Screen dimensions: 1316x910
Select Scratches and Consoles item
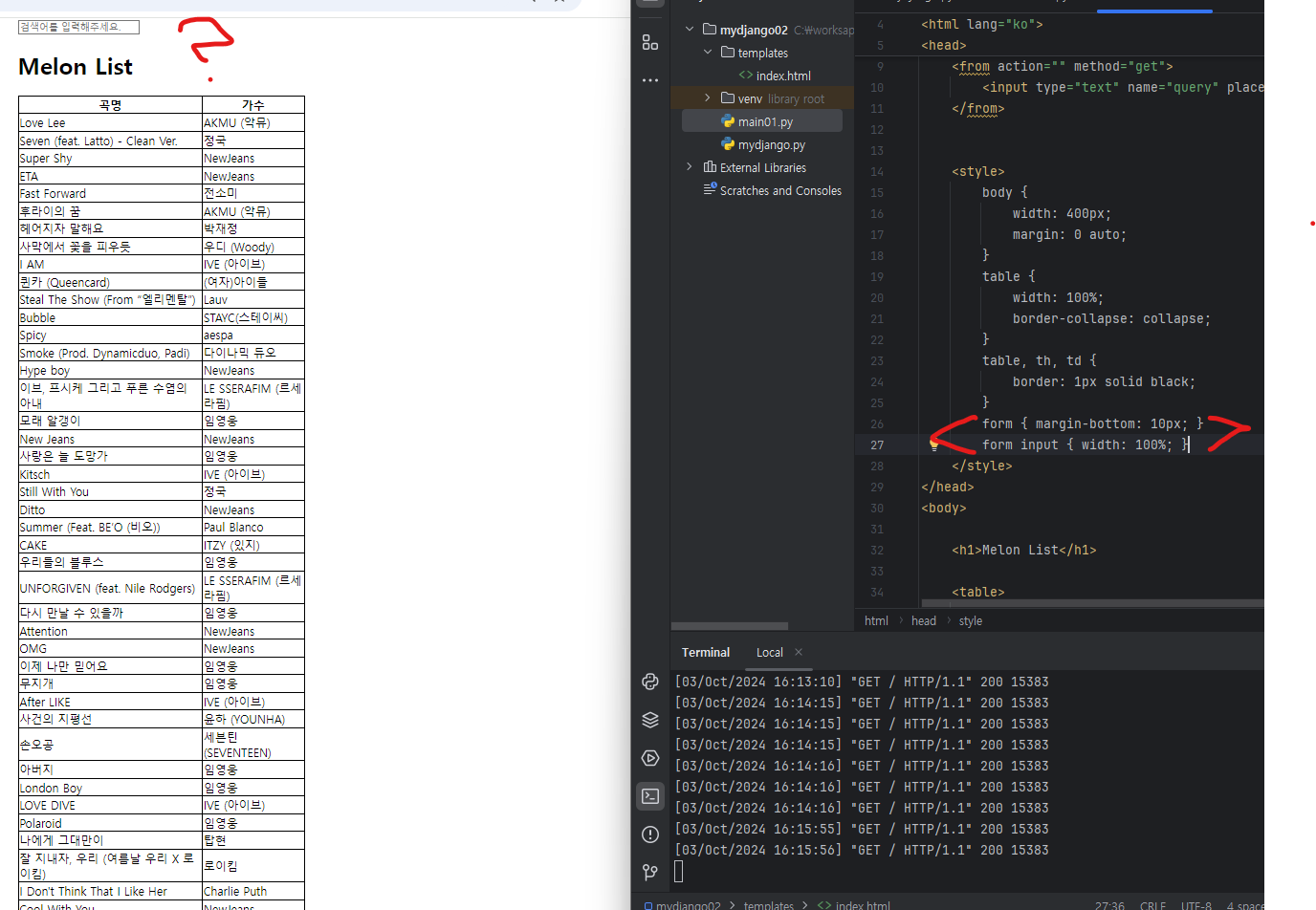pos(780,190)
